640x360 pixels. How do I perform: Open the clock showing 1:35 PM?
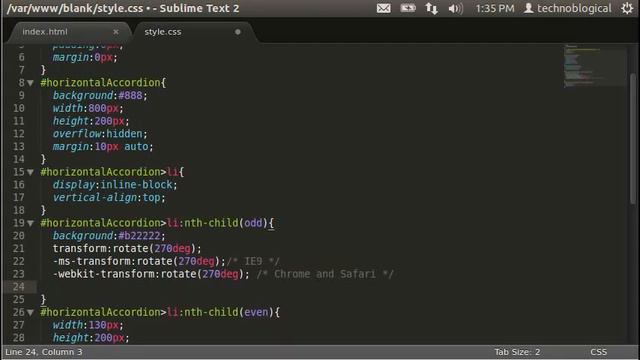coord(495,9)
